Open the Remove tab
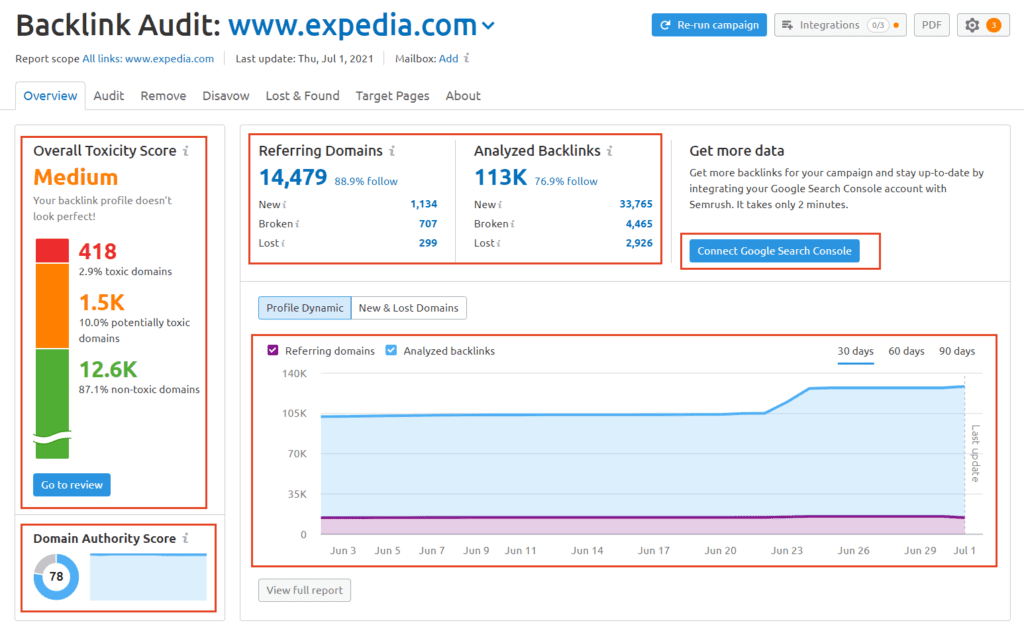This screenshot has height=631, width=1024. 163,95
